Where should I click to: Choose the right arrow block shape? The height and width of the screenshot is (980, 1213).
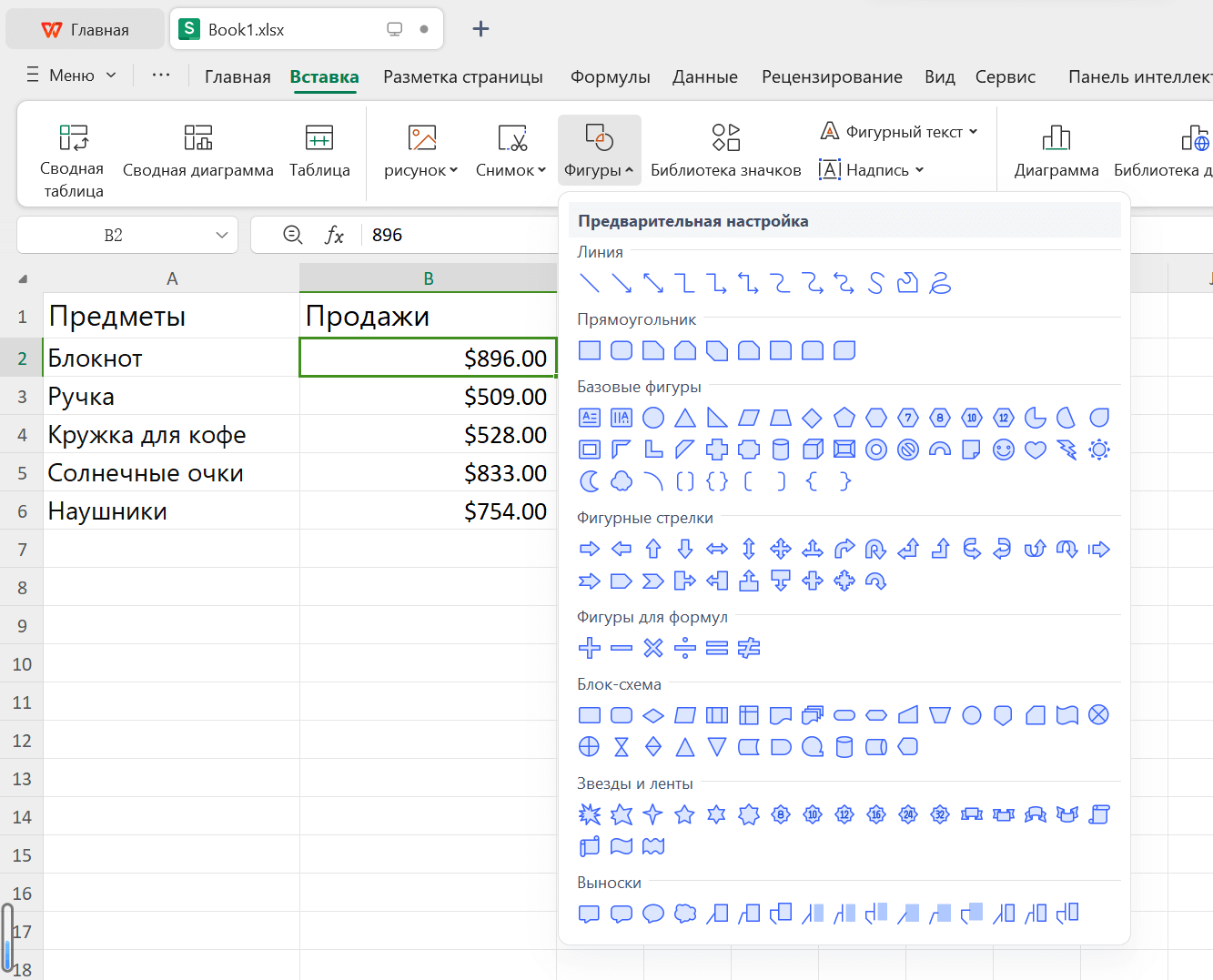point(590,549)
